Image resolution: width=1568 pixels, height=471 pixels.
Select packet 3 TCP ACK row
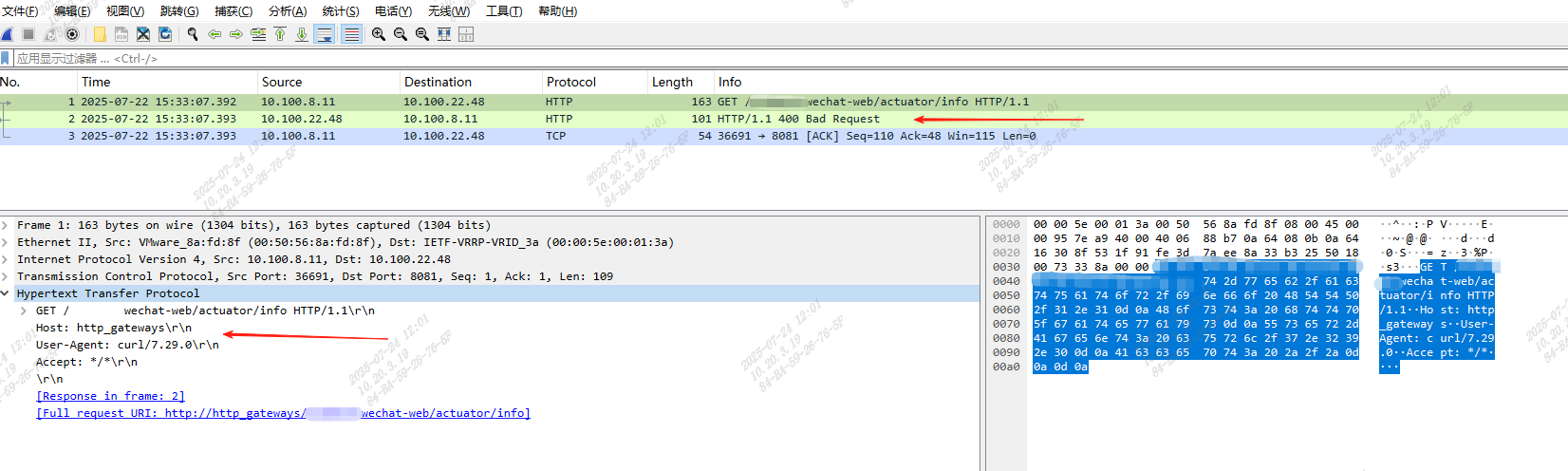click(784, 136)
